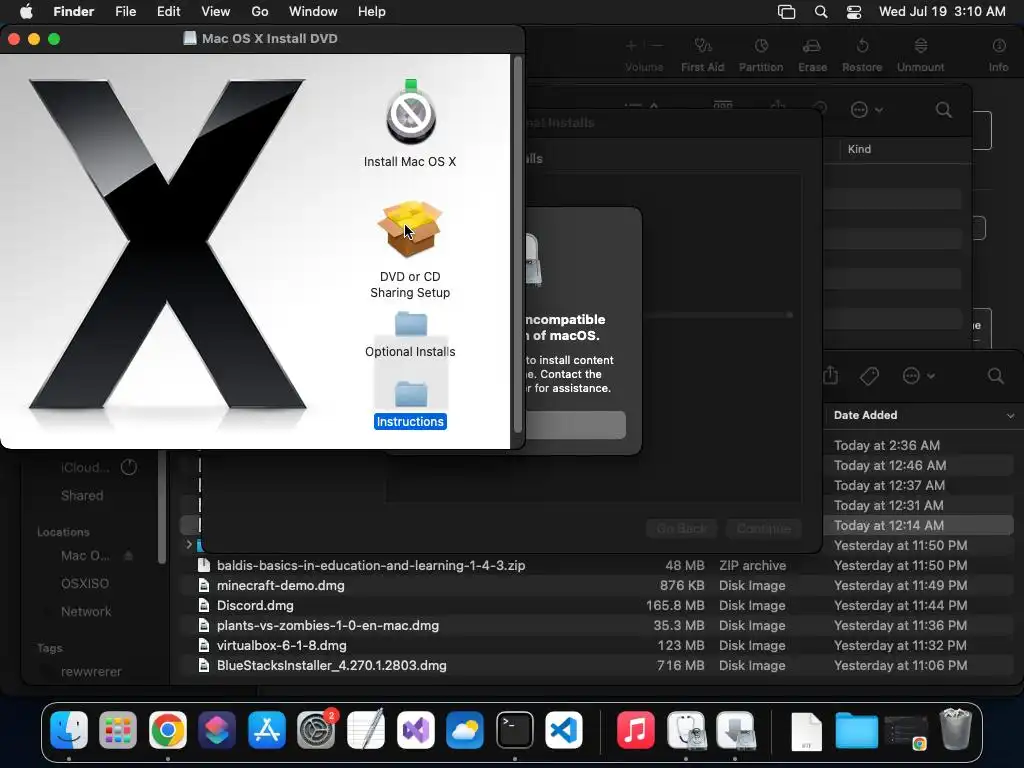Click the Date Added column header
Viewport: 1024px width, 768px height.
(865, 415)
